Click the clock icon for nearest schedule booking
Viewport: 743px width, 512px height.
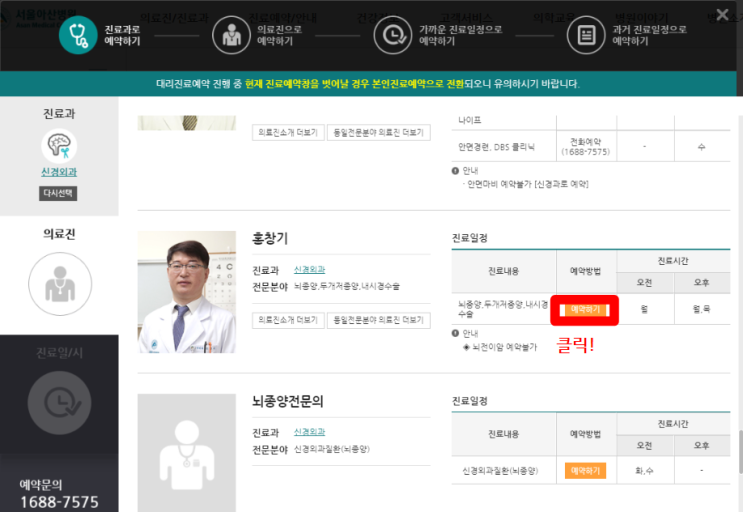point(393,35)
